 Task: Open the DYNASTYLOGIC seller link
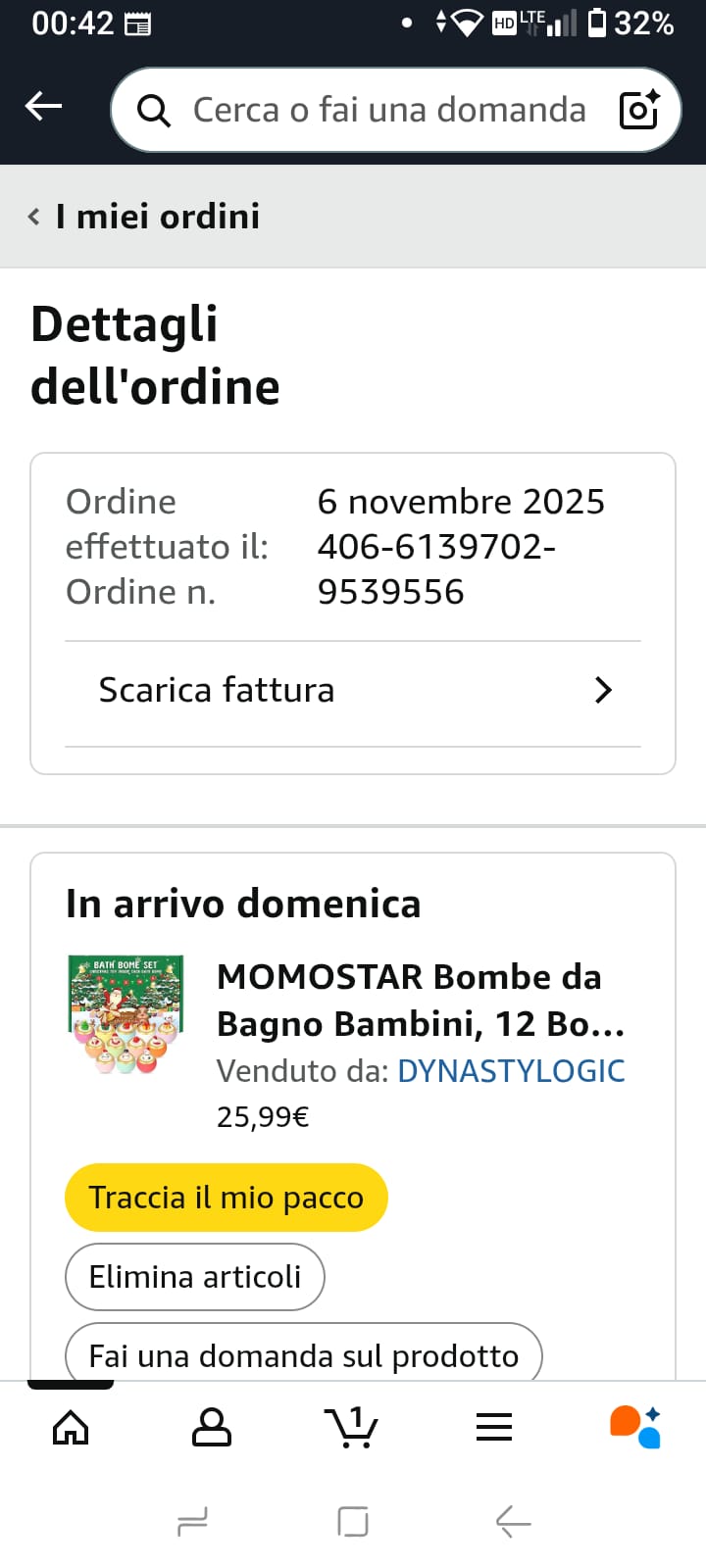pos(511,1071)
